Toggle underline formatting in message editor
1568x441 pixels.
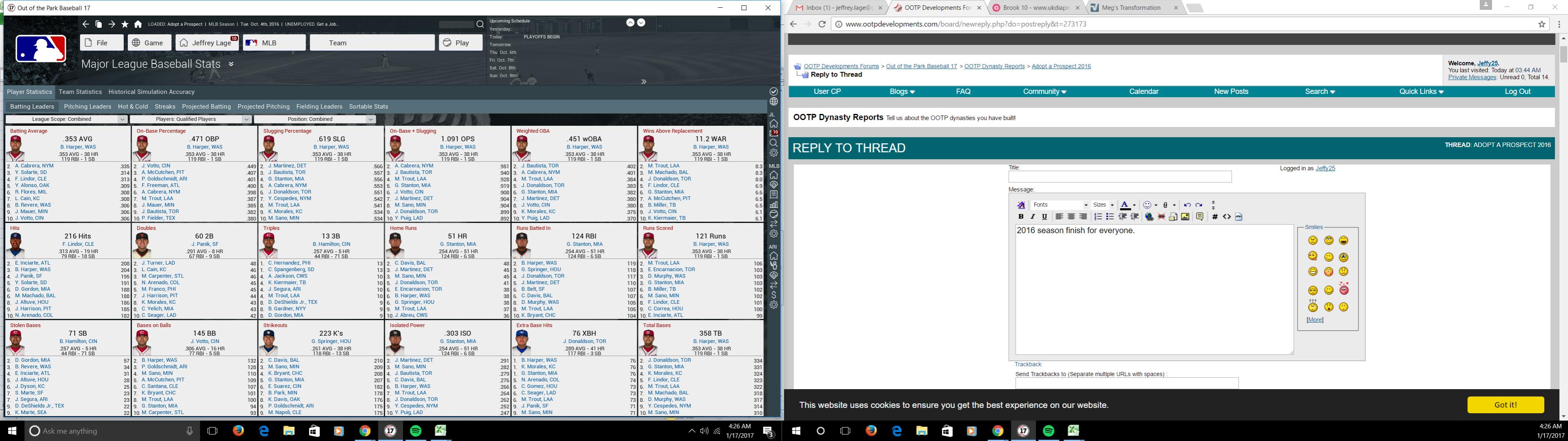[x=1044, y=216]
